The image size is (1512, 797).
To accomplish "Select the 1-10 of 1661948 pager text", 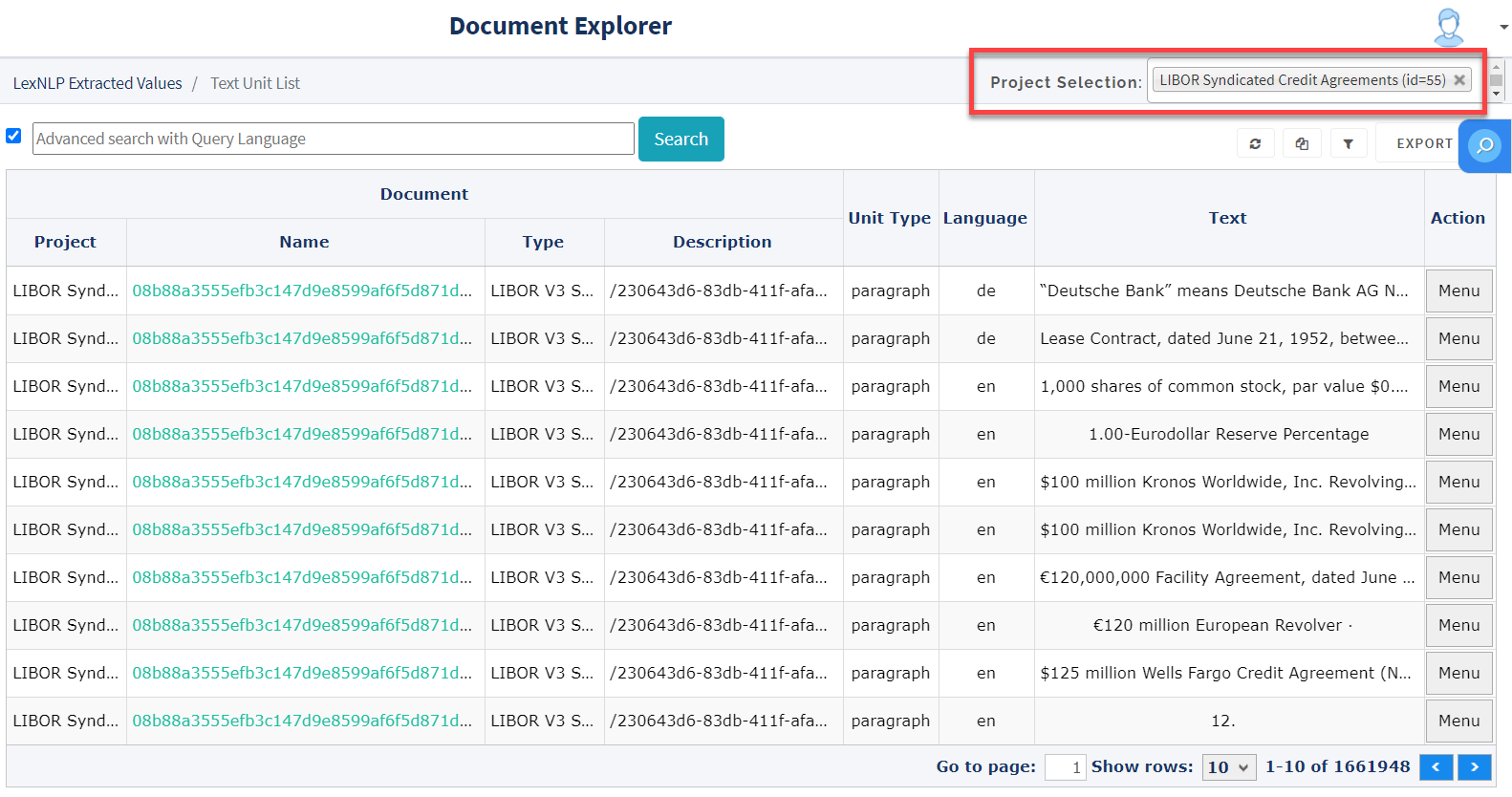I will 1338,766.
